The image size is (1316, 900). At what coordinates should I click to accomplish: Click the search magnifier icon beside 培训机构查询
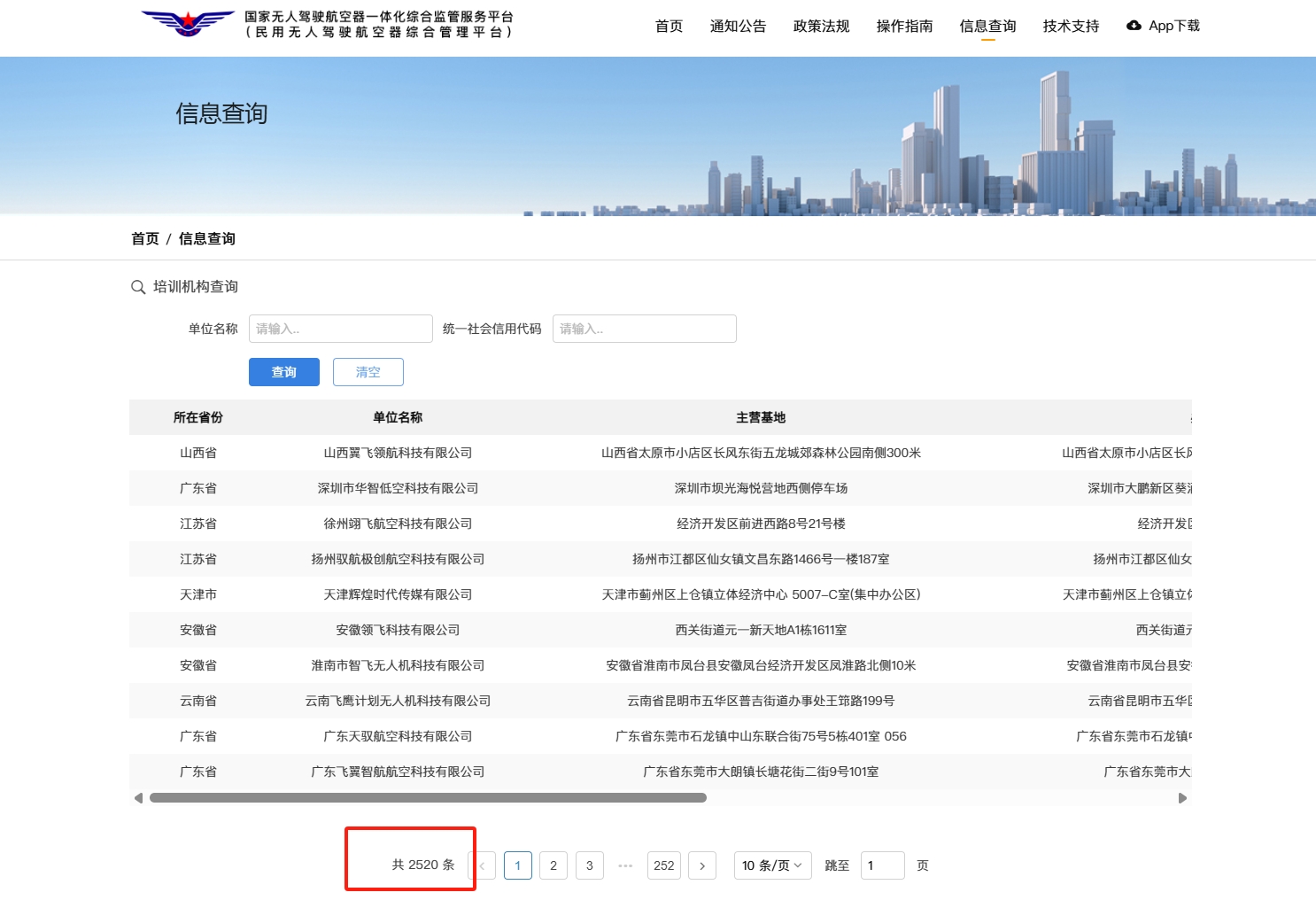(138, 287)
